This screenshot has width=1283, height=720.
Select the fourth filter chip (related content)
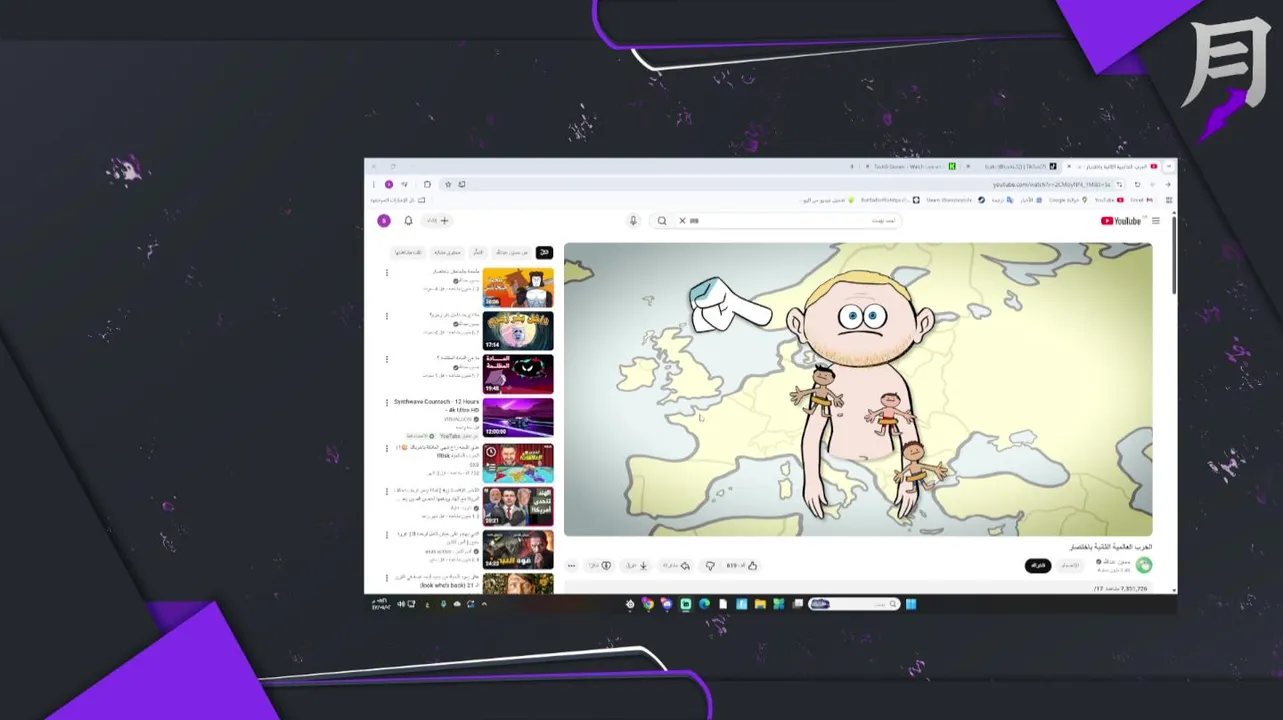pos(447,252)
